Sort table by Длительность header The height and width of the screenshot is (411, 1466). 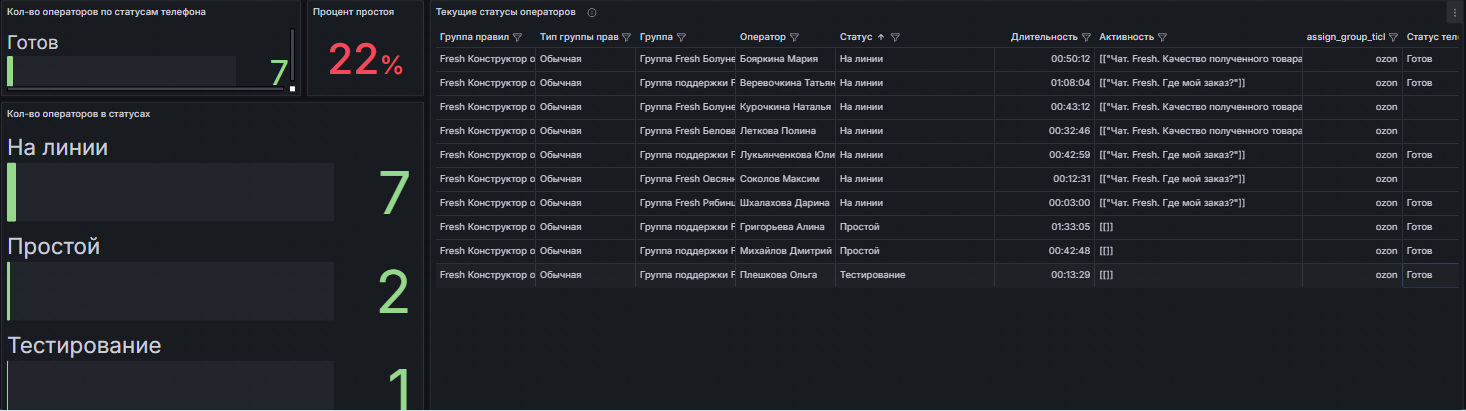(x=1043, y=37)
